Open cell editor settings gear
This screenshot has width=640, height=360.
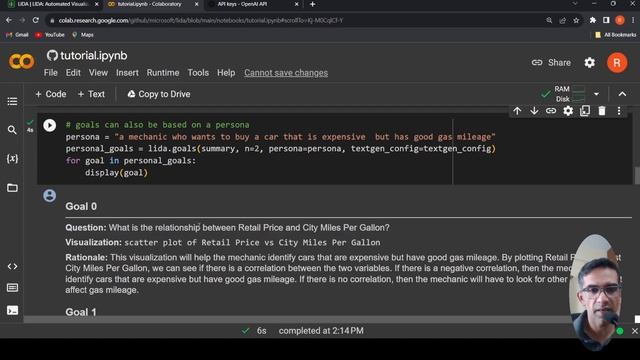[x=568, y=111]
